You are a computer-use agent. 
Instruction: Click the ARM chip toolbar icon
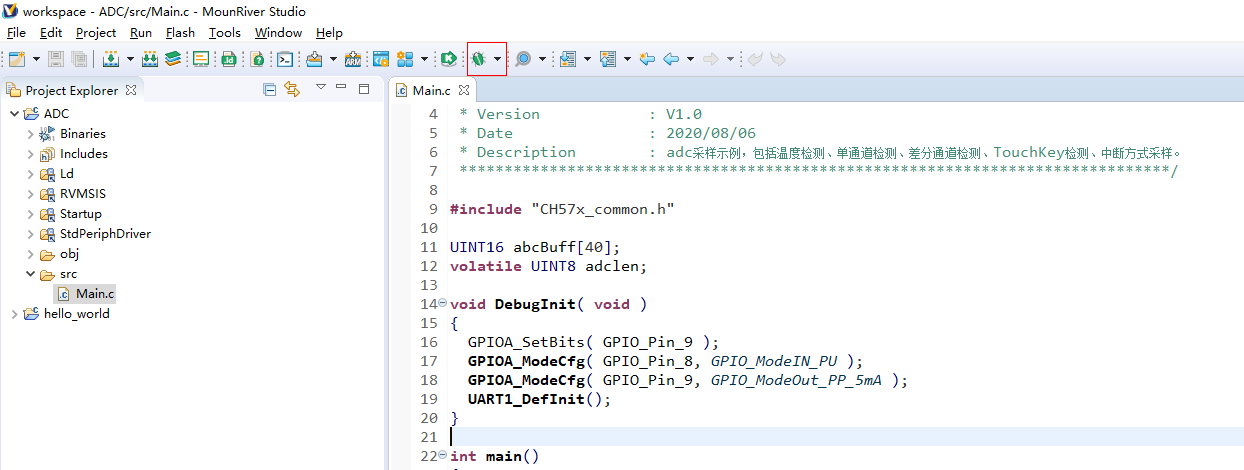(x=353, y=59)
